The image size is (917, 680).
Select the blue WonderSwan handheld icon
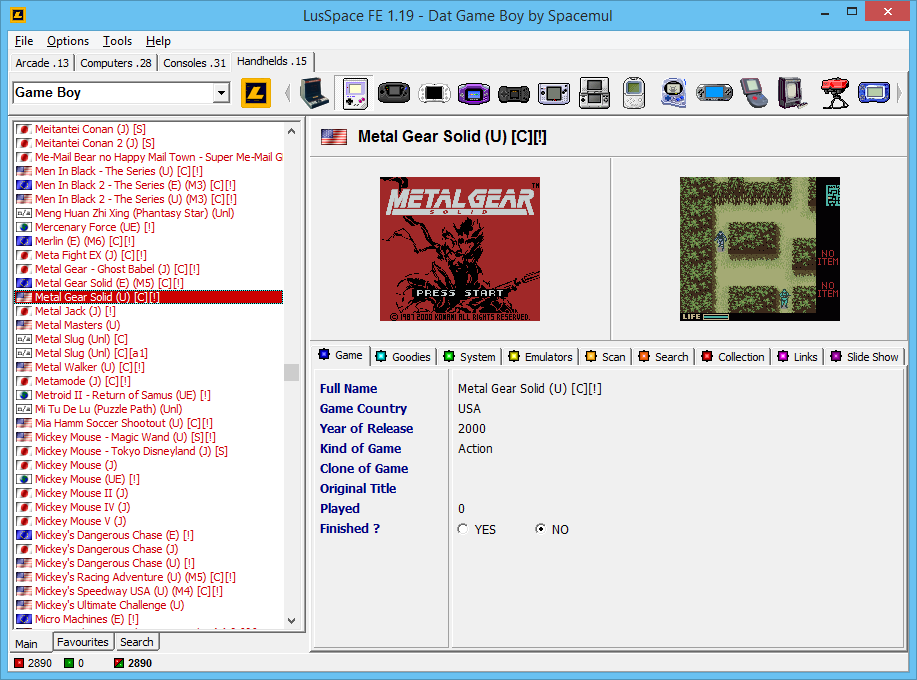(x=874, y=93)
